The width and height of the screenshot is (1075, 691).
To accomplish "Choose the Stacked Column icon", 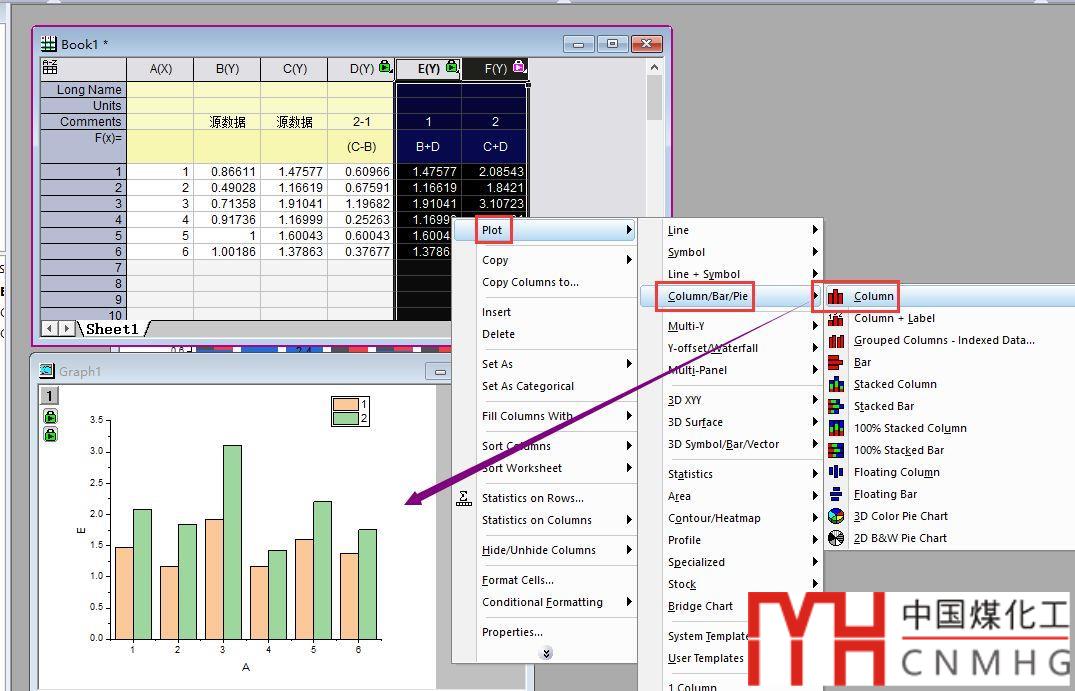I will coord(835,384).
